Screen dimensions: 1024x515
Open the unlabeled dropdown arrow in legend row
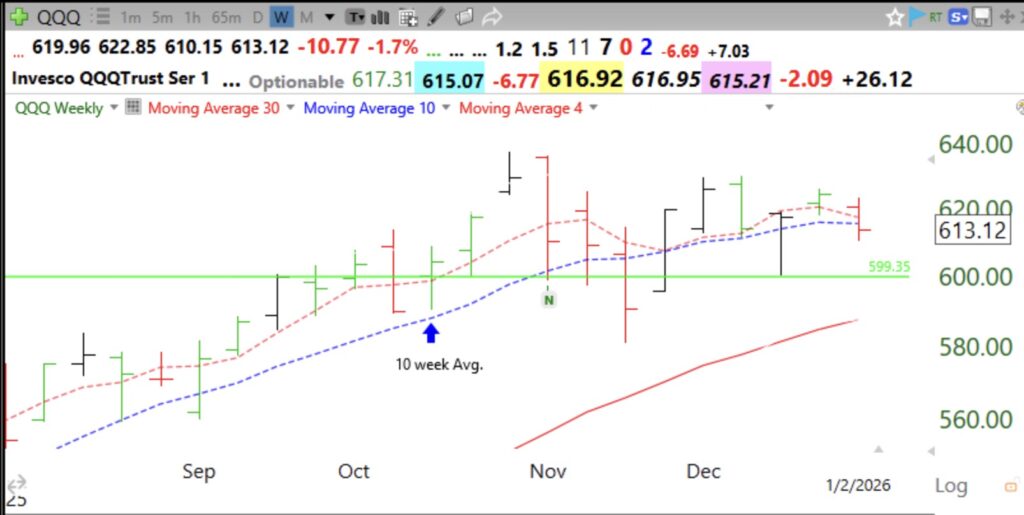click(769, 108)
